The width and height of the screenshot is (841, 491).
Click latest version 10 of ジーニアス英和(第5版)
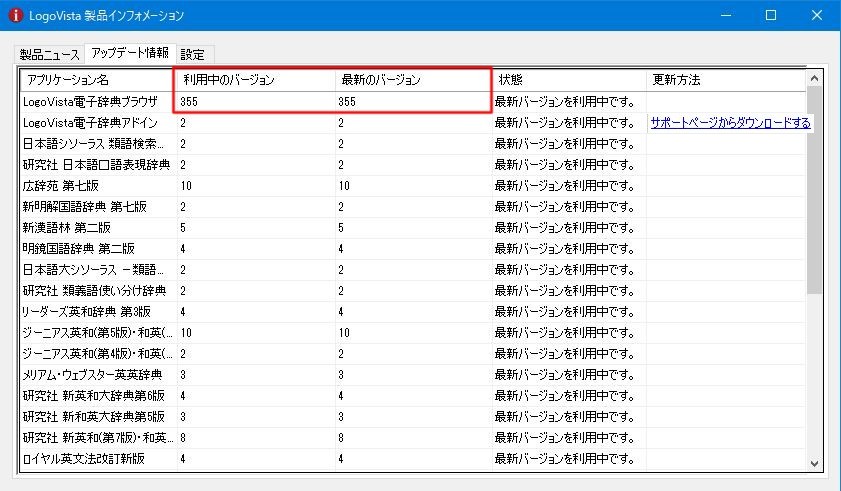point(344,333)
